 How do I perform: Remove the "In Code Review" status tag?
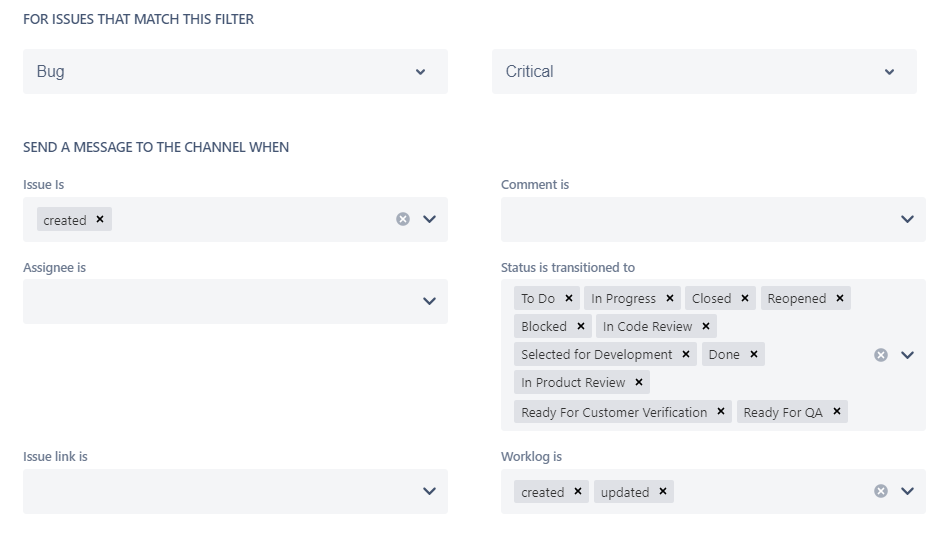point(706,326)
